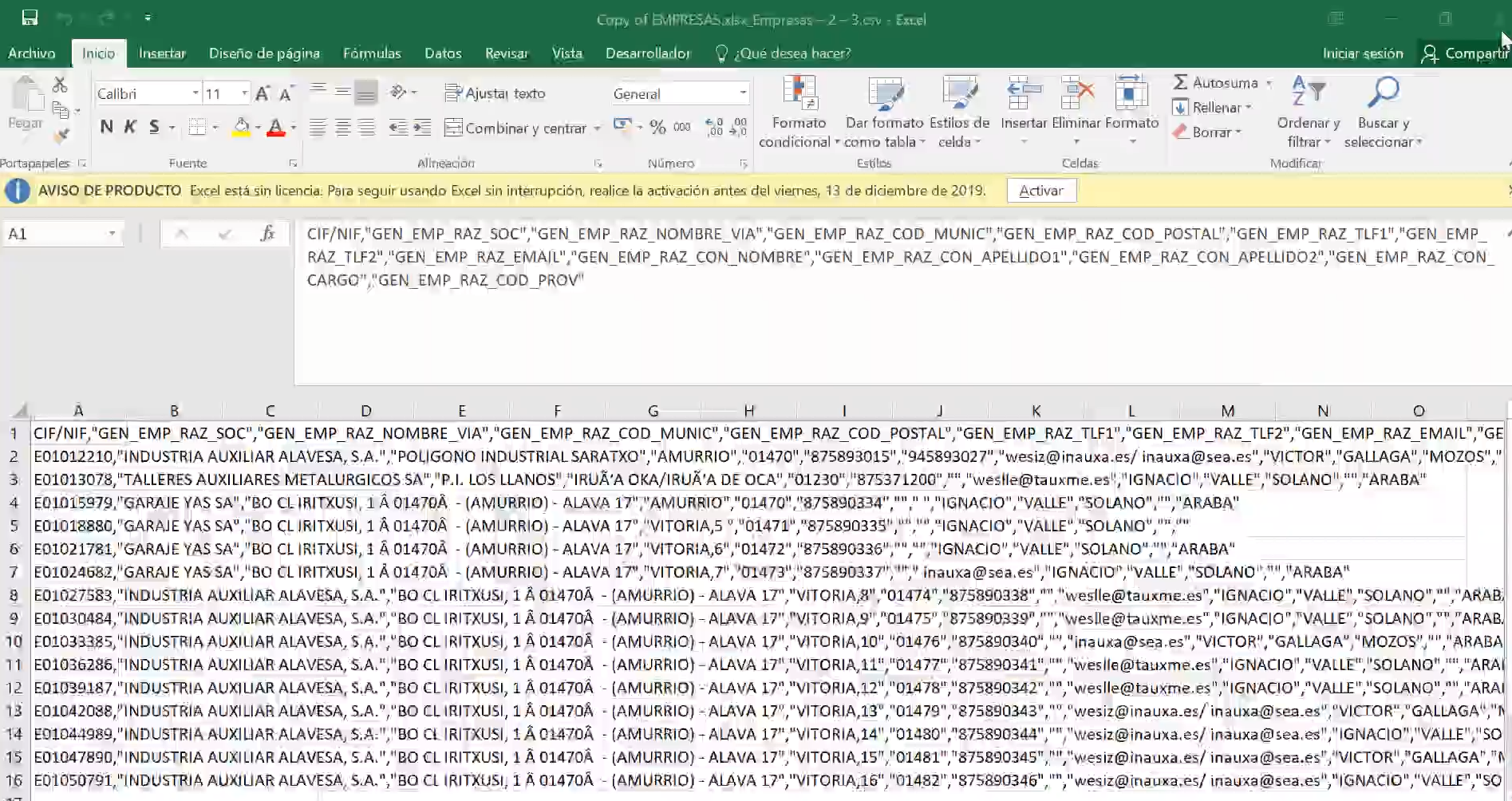Click the Autosuma sigma icon
1512x801 pixels.
click(1181, 82)
